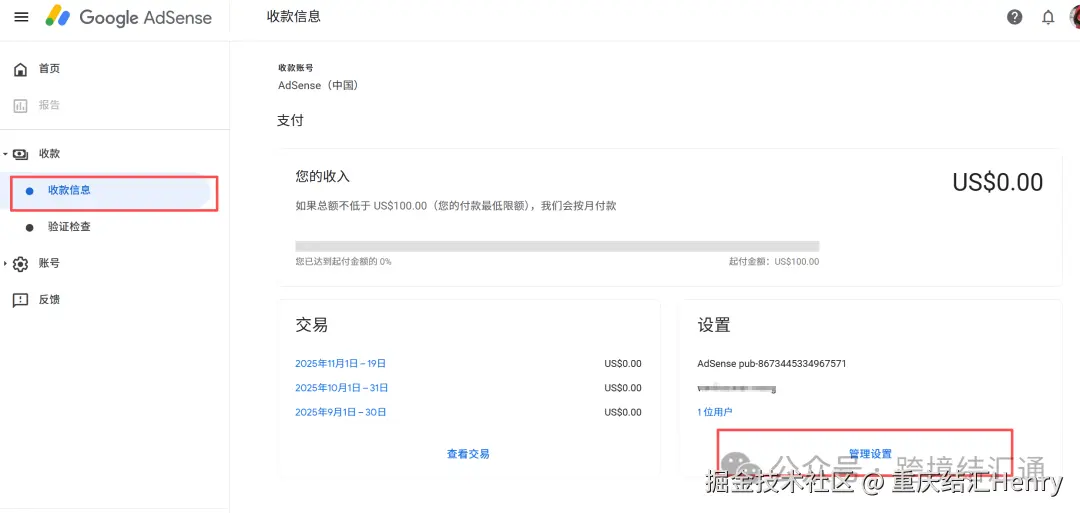Open the 2025年9月1日 – 30日 transaction
Image resolution: width=1080 pixels, height=513 pixels.
[x=340, y=412]
